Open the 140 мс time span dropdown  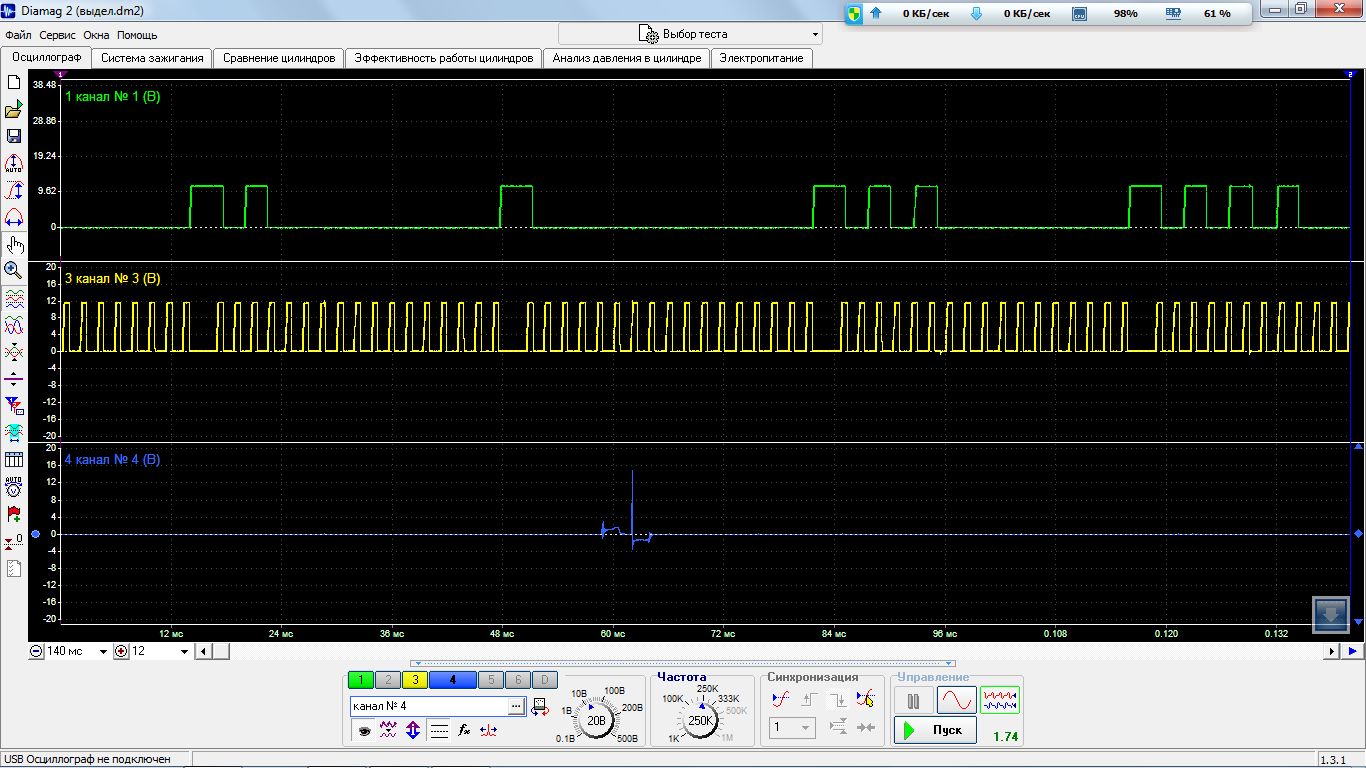pos(103,652)
